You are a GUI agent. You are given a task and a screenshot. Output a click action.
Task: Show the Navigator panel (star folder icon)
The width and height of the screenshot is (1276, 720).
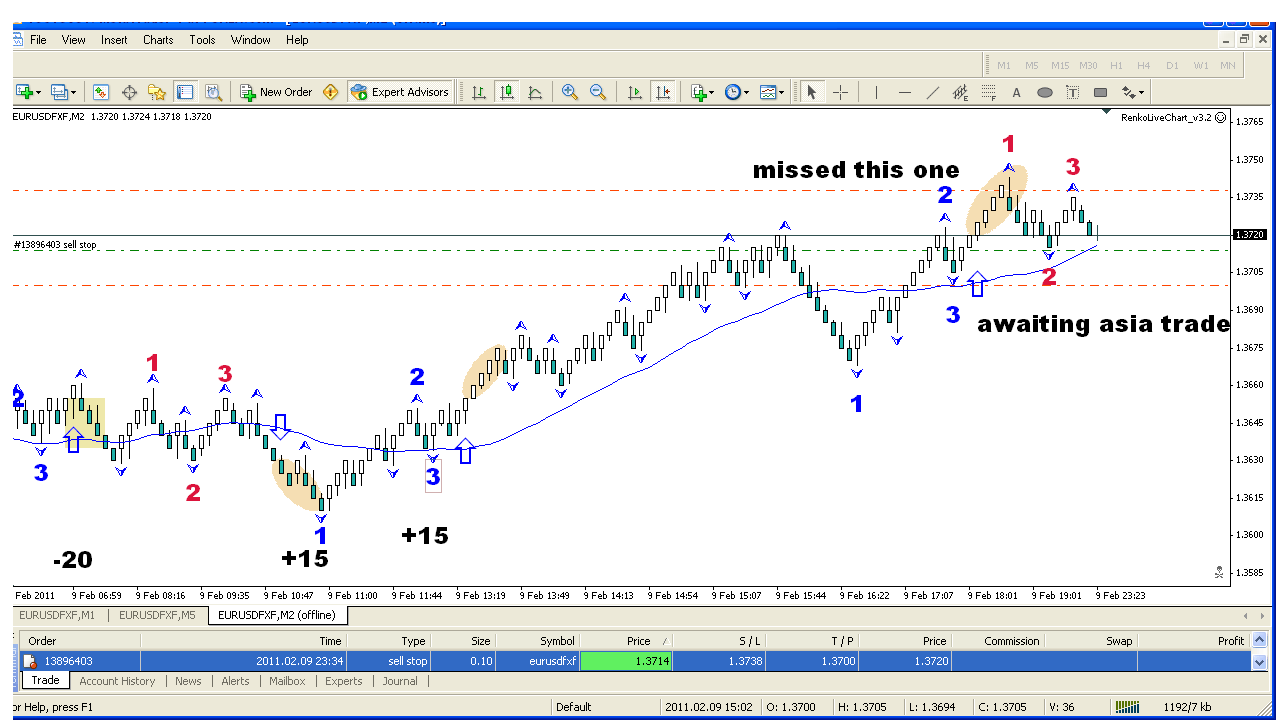click(x=157, y=92)
